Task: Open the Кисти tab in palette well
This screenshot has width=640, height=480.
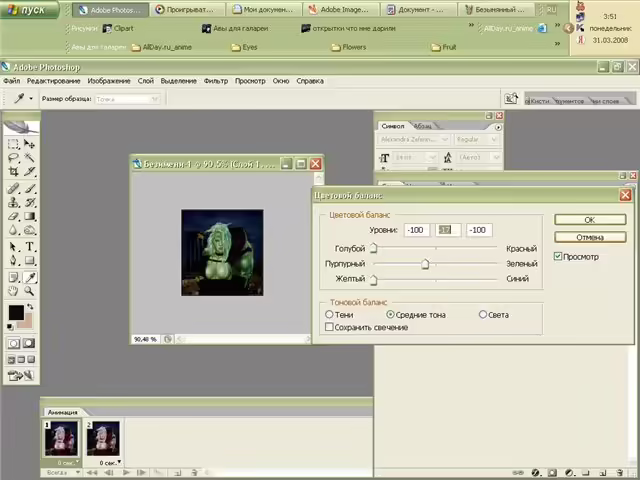Action: click(x=539, y=101)
